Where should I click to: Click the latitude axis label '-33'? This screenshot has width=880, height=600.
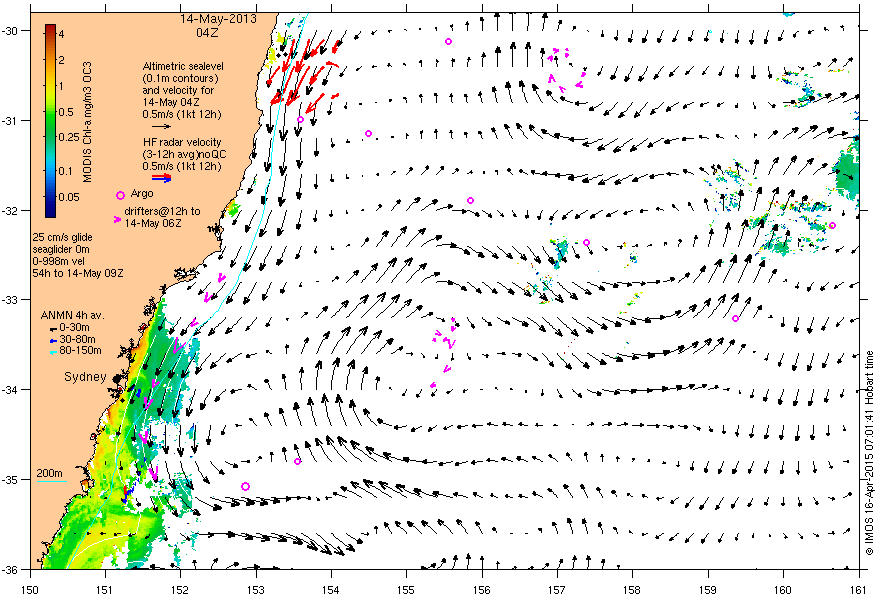tap(8, 300)
